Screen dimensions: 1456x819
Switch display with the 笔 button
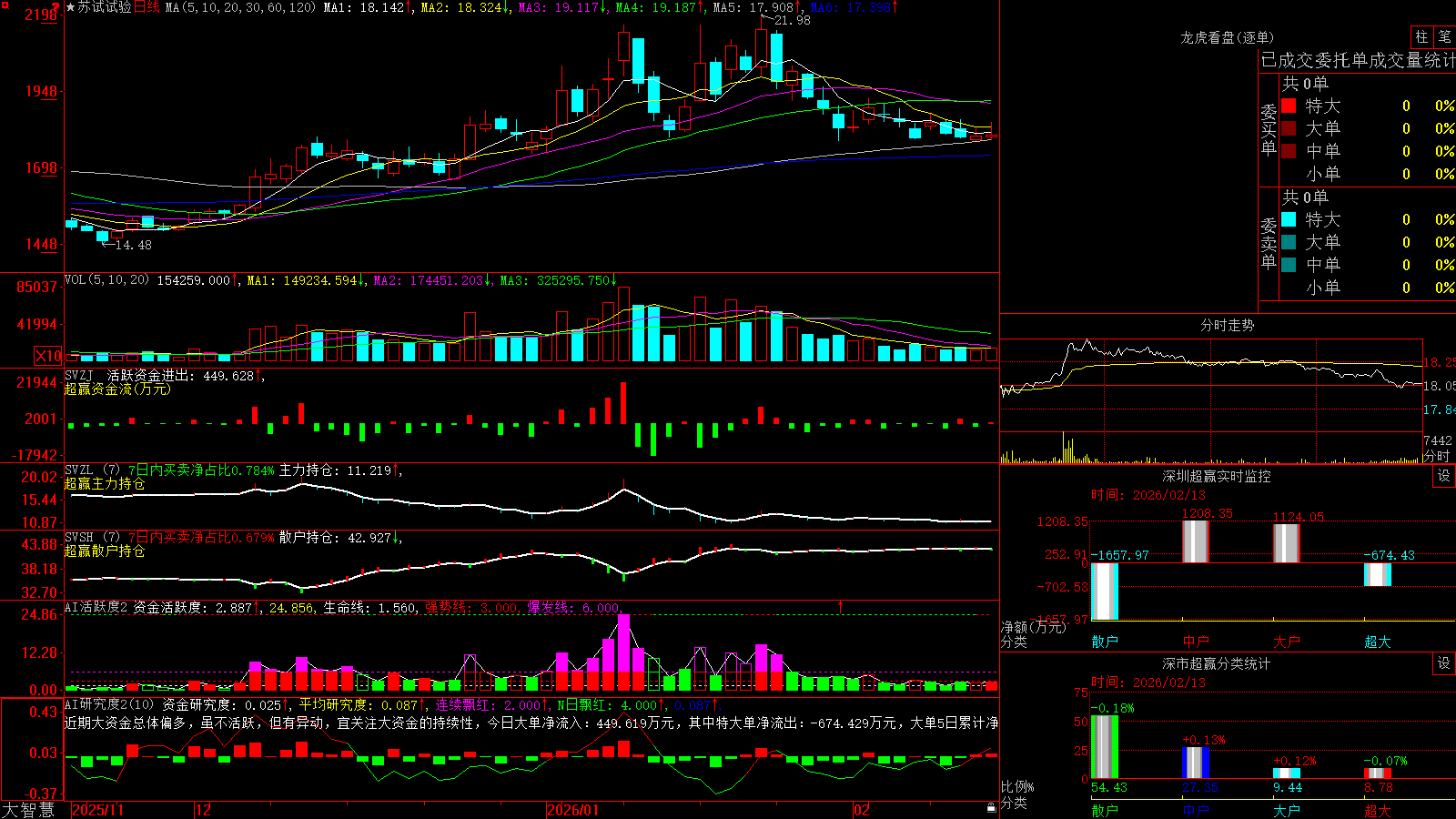tap(1444, 36)
